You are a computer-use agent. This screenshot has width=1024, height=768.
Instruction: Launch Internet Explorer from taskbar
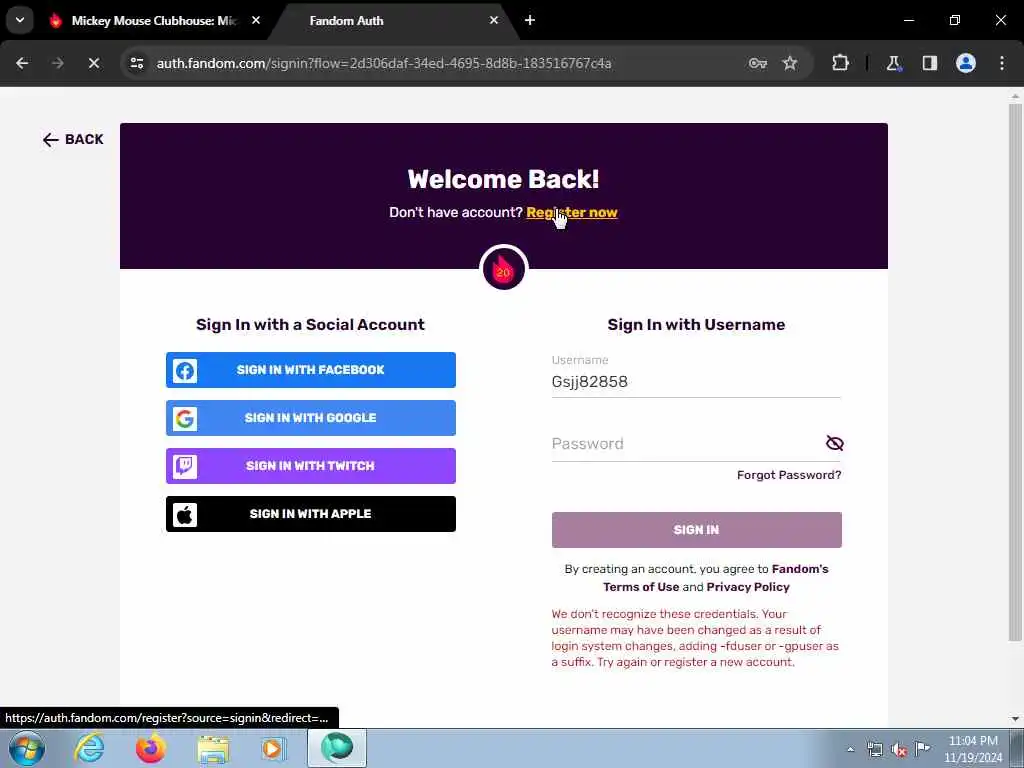click(89, 748)
